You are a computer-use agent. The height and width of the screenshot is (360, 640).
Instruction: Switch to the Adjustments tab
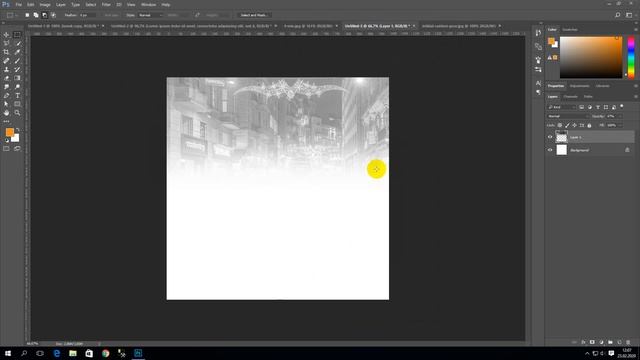[579, 86]
